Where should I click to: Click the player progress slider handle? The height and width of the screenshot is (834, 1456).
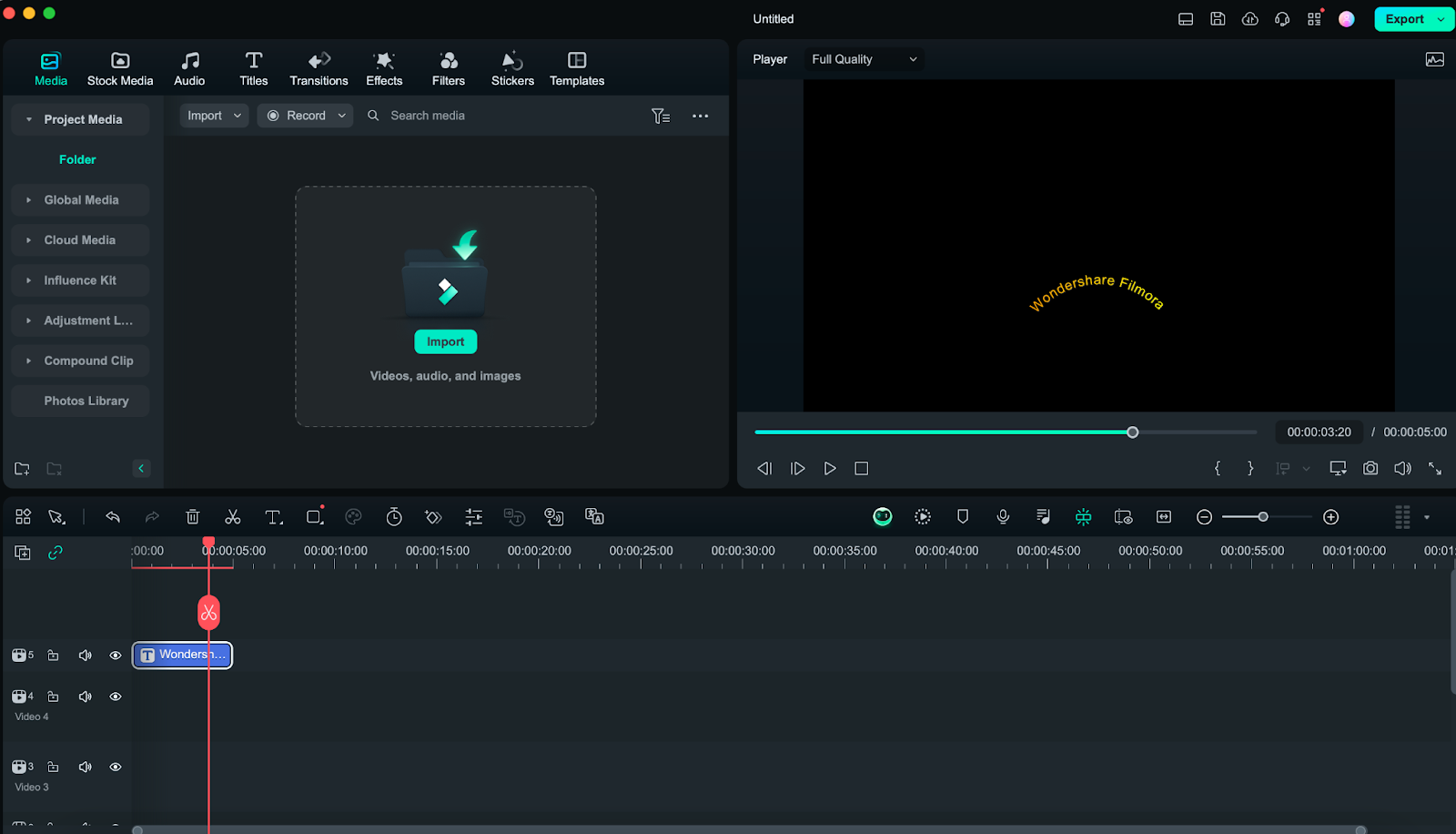(1133, 432)
